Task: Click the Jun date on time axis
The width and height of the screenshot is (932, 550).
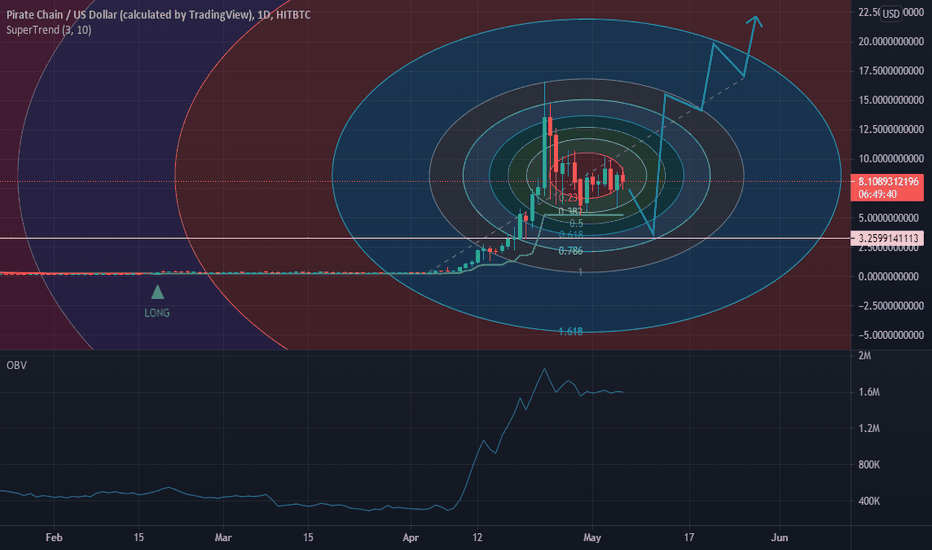Action: 779,538
